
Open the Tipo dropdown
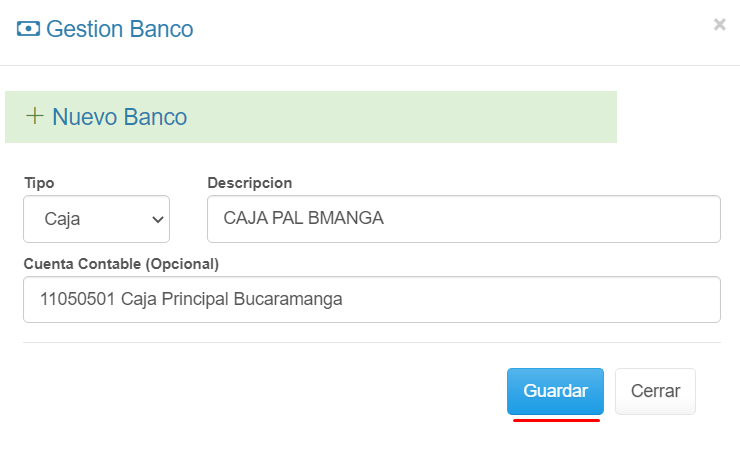(x=96, y=219)
